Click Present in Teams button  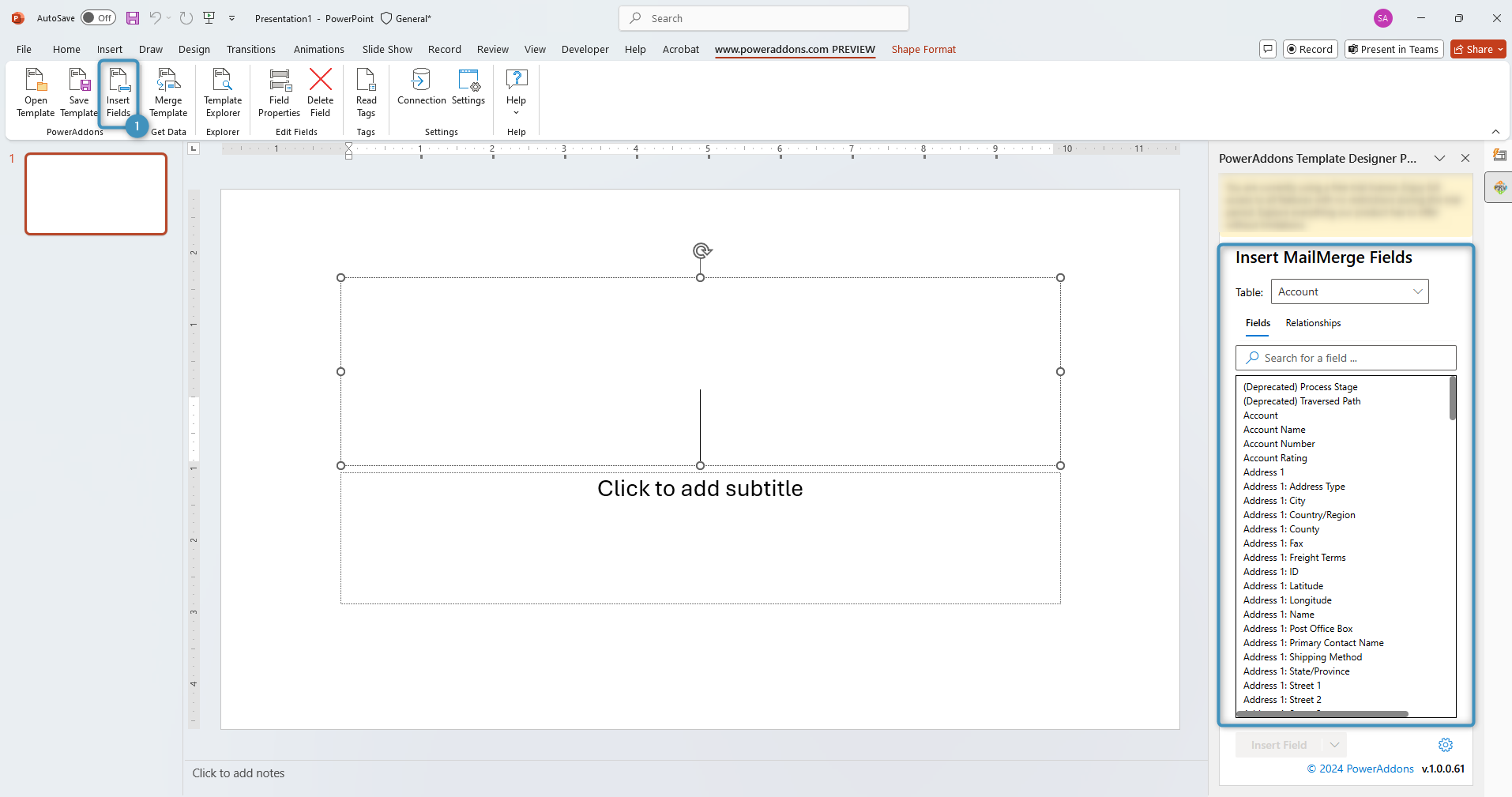1394,49
